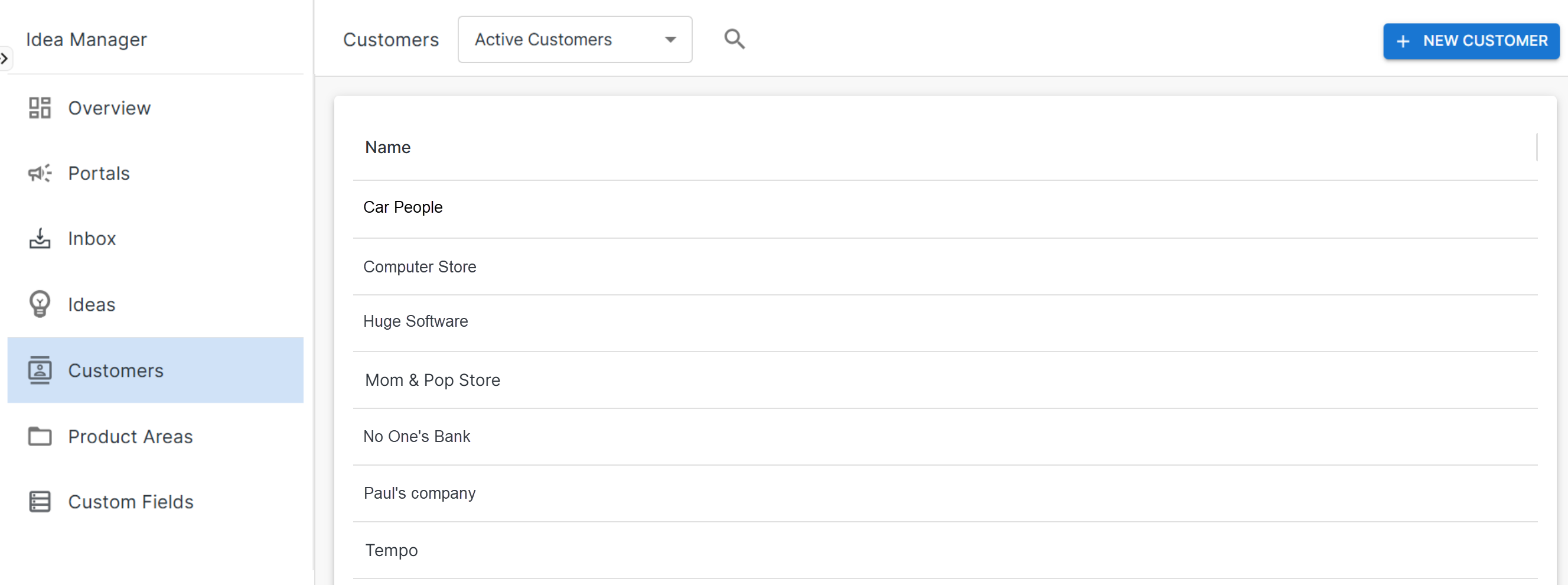Click the Idea Manager heading
This screenshot has height=585, width=1568.
(86, 39)
